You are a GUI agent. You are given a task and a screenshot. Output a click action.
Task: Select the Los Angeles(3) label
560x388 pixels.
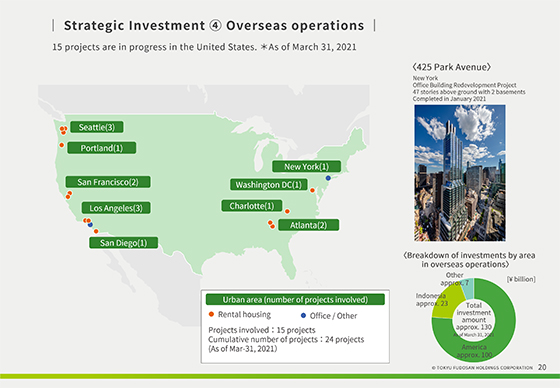116,208
